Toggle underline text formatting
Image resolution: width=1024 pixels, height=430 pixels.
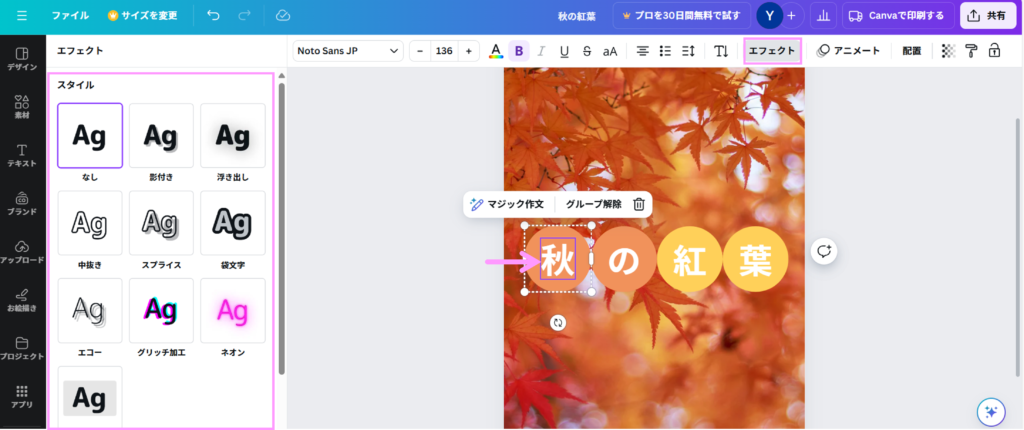564,51
